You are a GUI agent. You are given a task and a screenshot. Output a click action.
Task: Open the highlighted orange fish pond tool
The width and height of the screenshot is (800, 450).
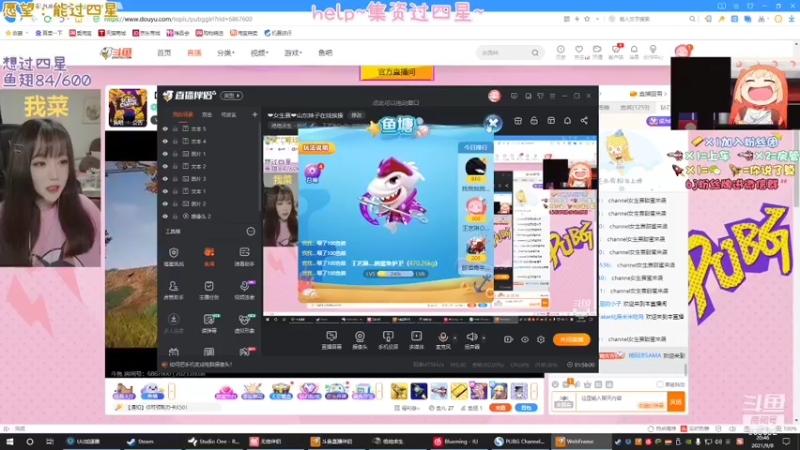coord(209,256)
